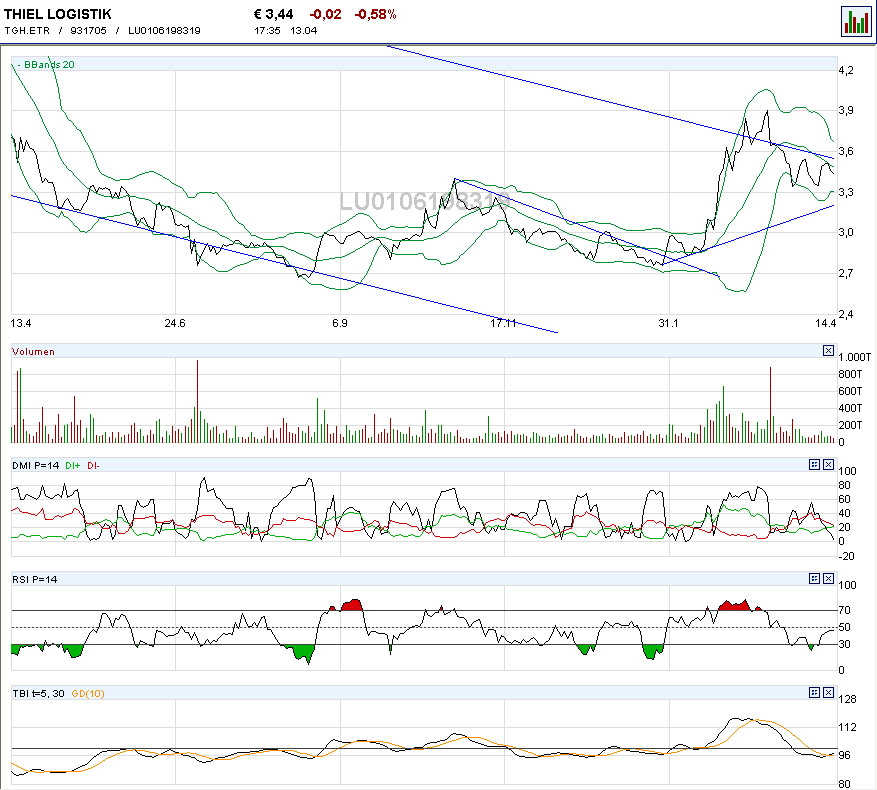Click the 24.6 date axis label
Viewport: 877px width, 790px height.
tap(175, 323)
